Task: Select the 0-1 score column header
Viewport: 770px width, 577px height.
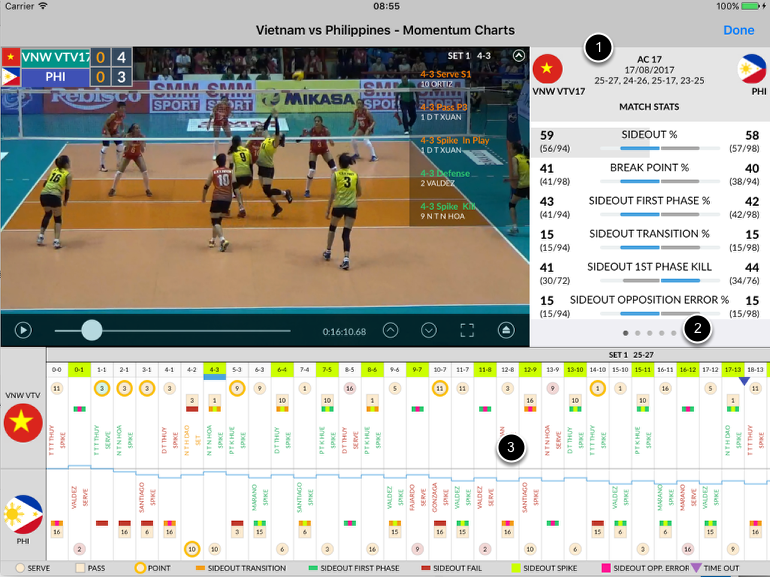Action: pyautogui.click(x=79, y=370)
